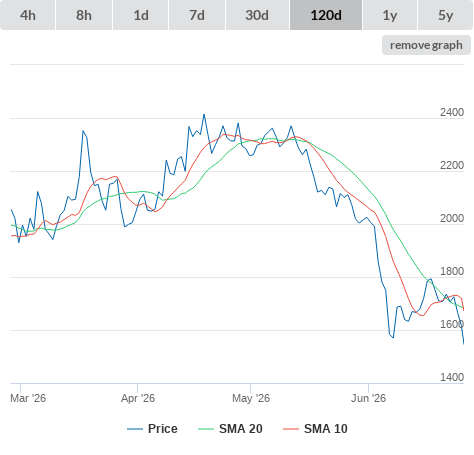Click the Jun '26 axis label
The height and width of the screenshot is (455, 474).
368,398
